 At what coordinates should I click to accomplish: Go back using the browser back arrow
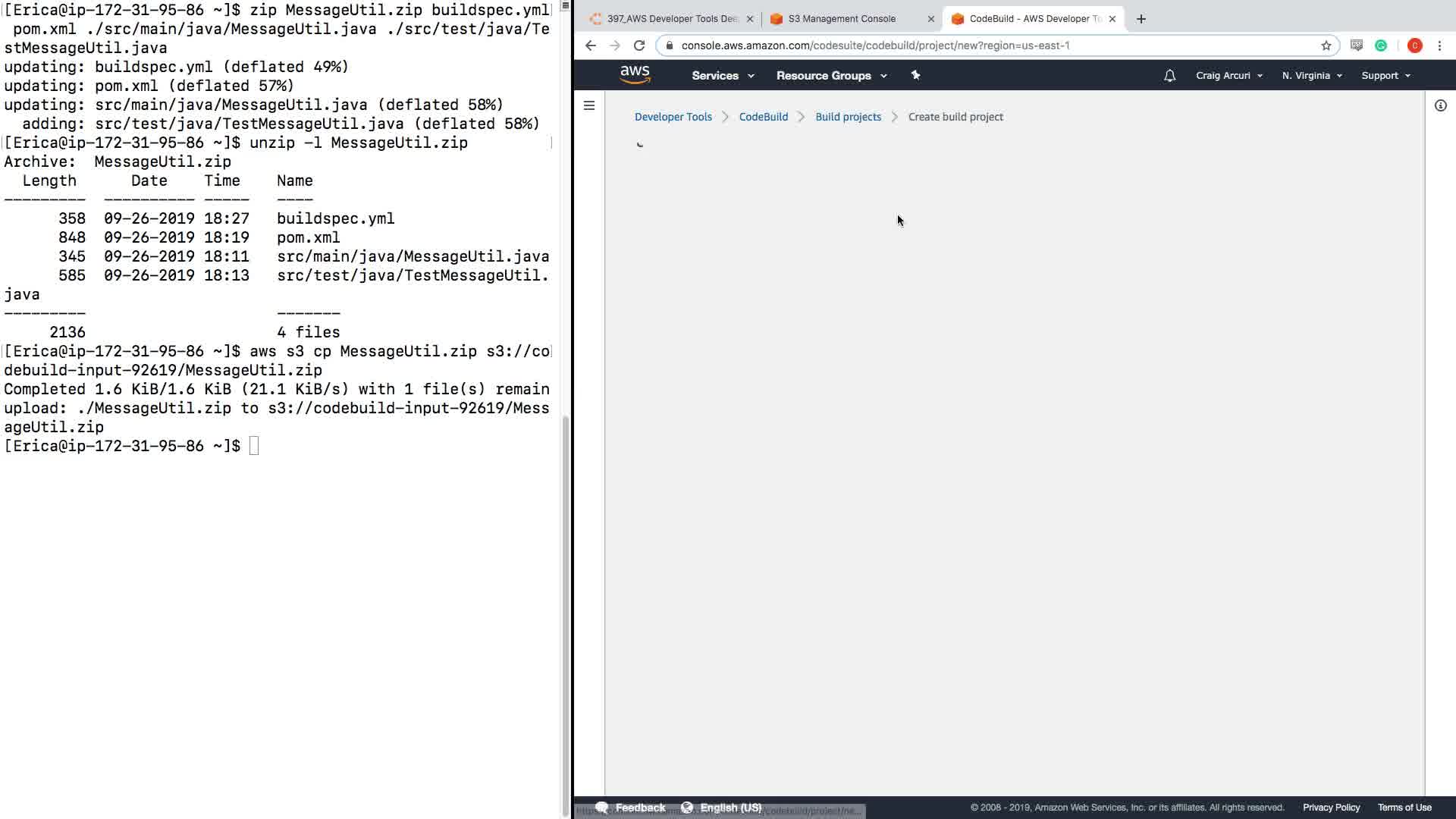click(x=591, y=45)
